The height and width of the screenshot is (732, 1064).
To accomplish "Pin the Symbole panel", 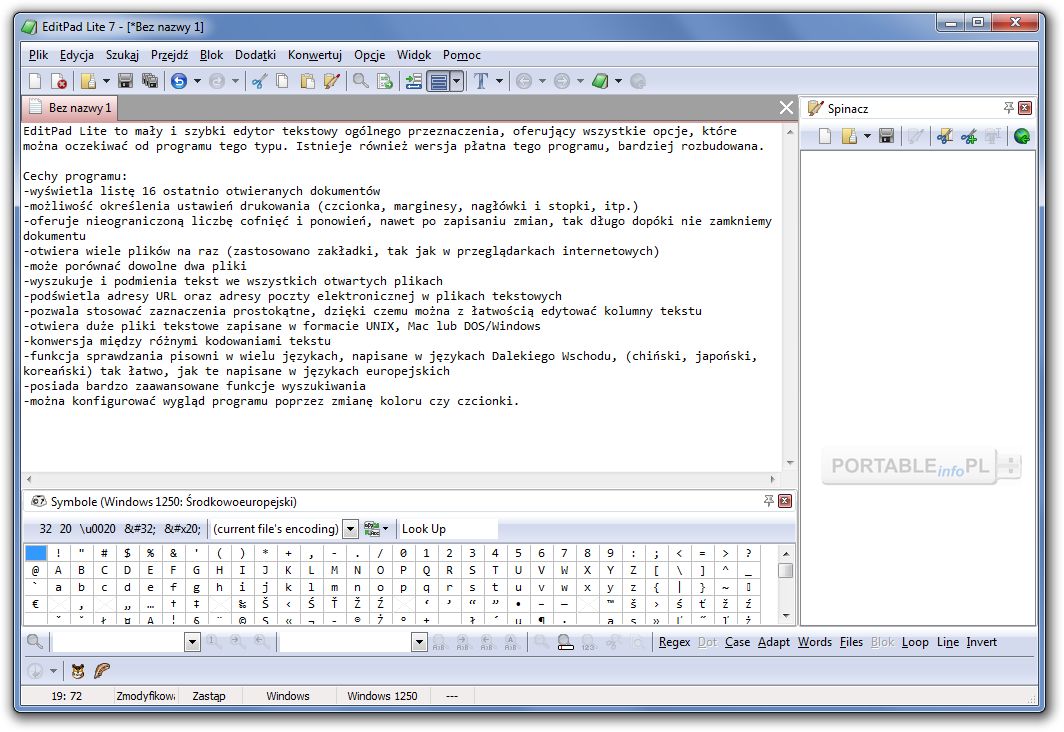I will [768, 501].
